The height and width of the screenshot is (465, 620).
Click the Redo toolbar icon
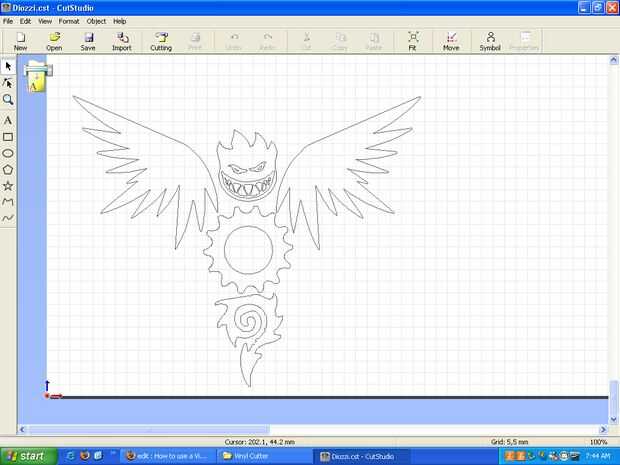pos(267,41)
